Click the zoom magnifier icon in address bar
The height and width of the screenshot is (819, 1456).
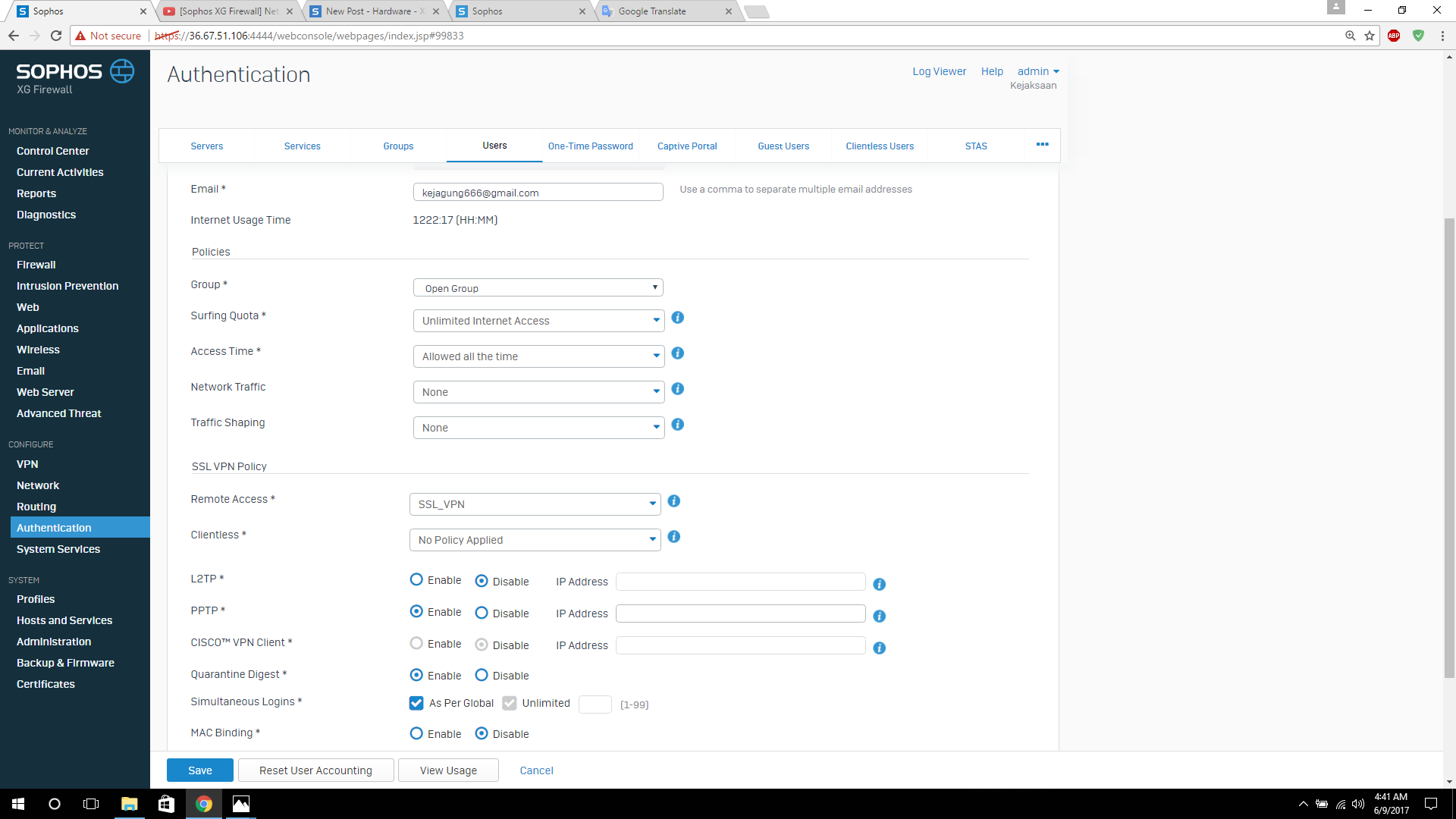pyautogui.click(x=1351, y=36)
